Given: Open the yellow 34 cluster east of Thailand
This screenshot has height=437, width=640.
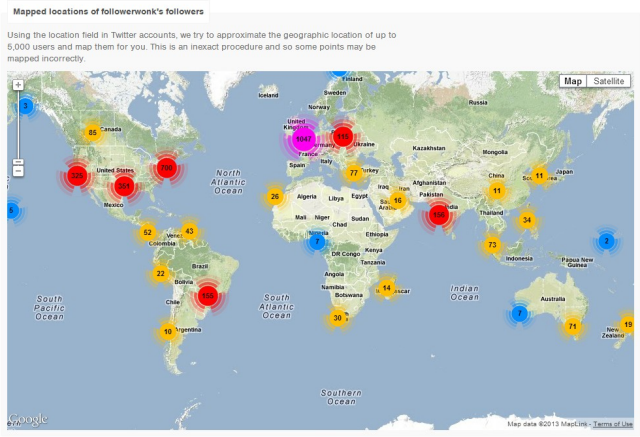Looking at the screenshot, I should (527, 220).
